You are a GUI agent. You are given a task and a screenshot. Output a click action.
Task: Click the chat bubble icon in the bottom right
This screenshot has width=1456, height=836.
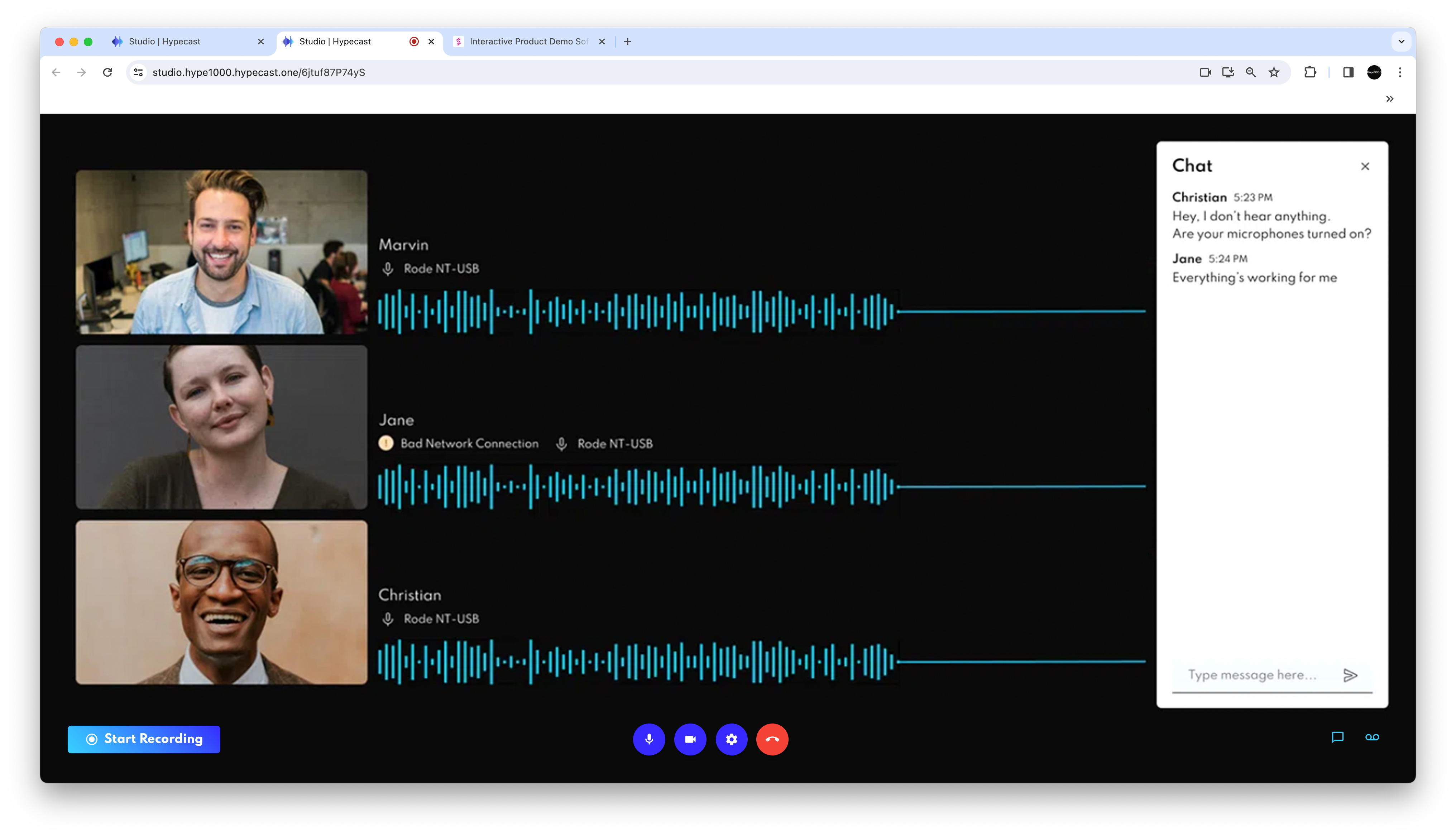click(x=1338, y=737)
